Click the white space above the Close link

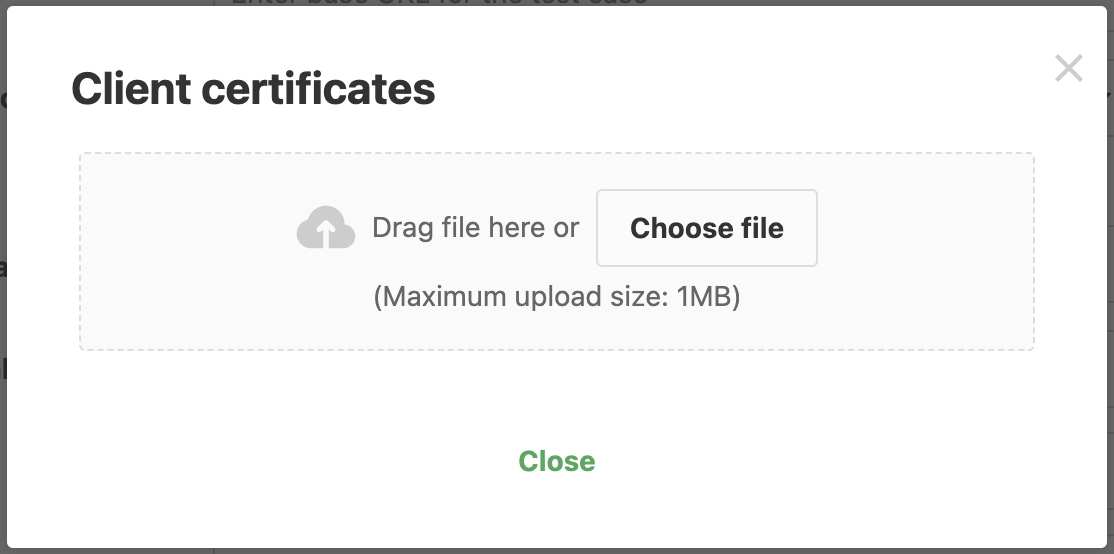tap(556, 398)
